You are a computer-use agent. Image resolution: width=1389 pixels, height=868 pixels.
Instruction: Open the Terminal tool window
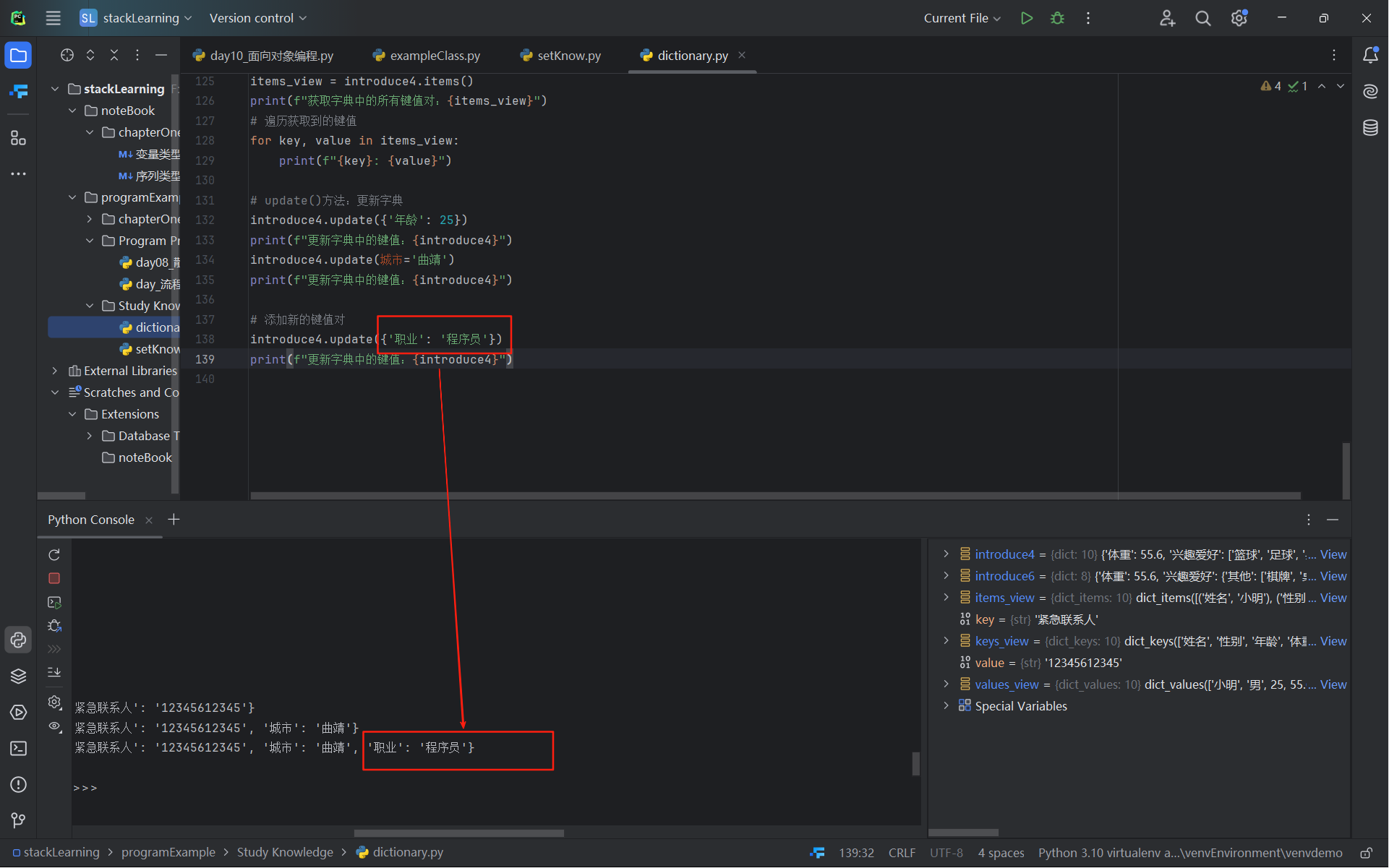tap(18, 749)
